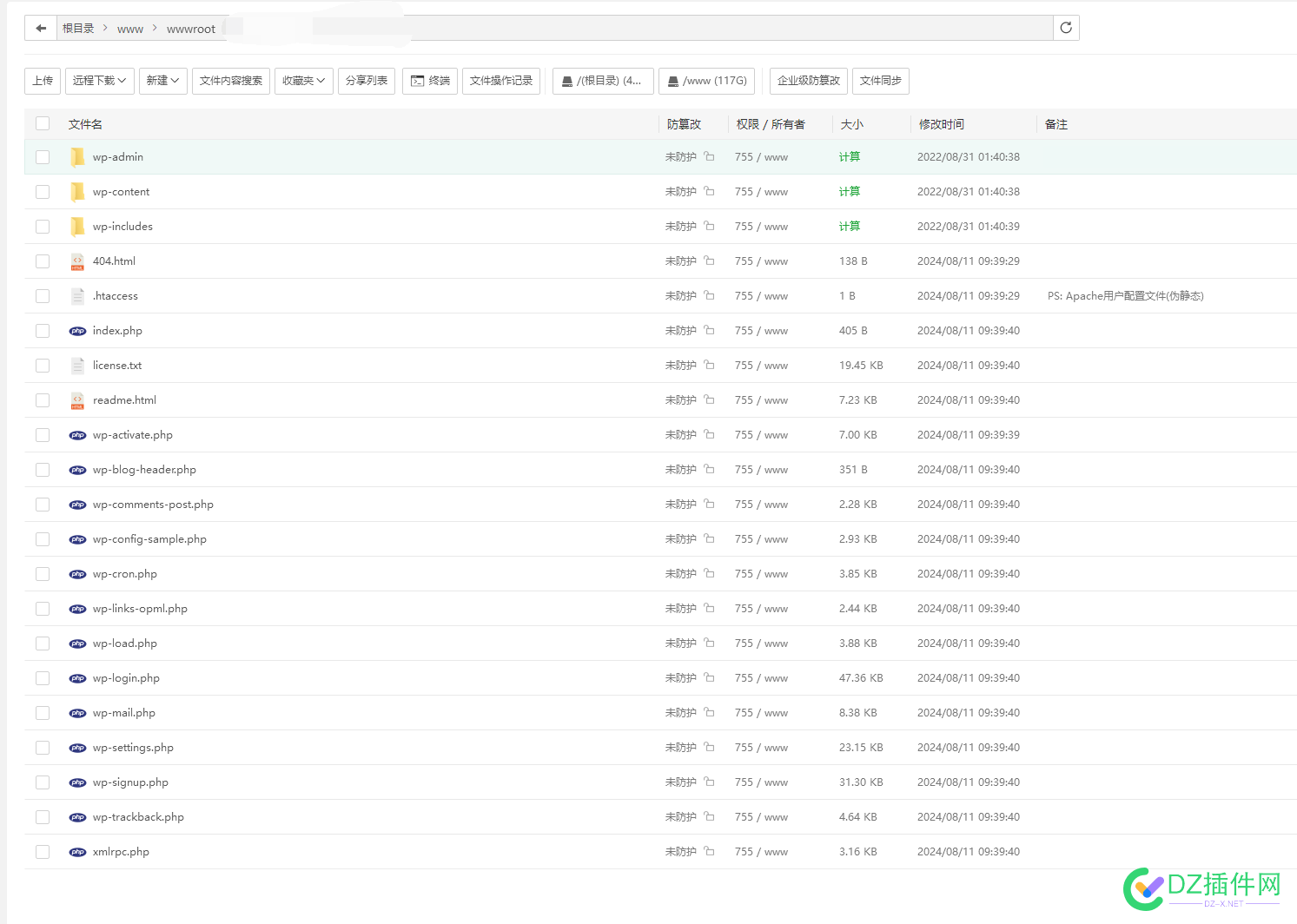Click 计算 size for wp-admin
Viewport: 1297px width, 924px height.
click(x=850, y=157)
